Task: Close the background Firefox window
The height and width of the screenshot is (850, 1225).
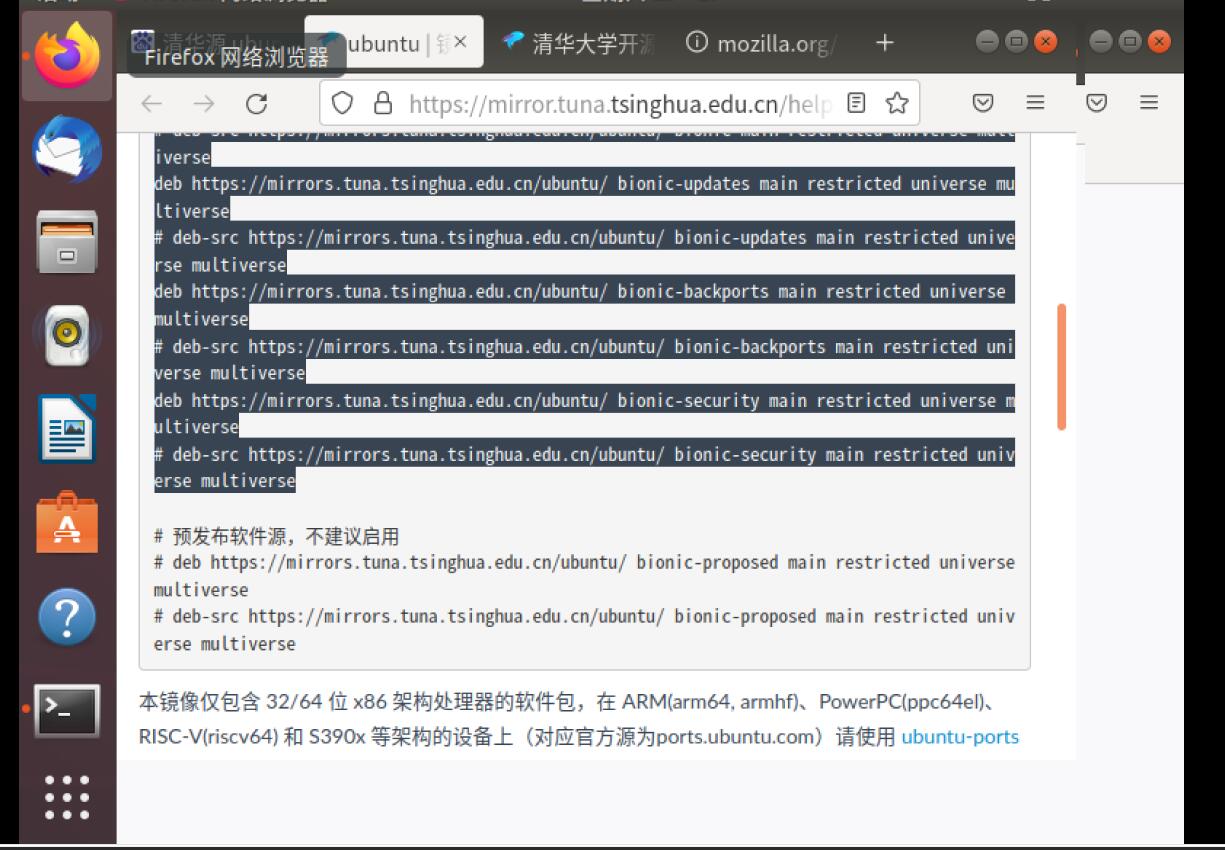Action: pos(1159,41)
